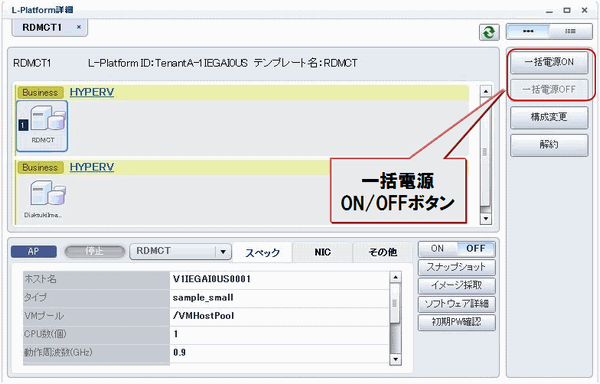The image size is (600, 384).
Task: Turn the server power OFF
Action: click(476, 249)
